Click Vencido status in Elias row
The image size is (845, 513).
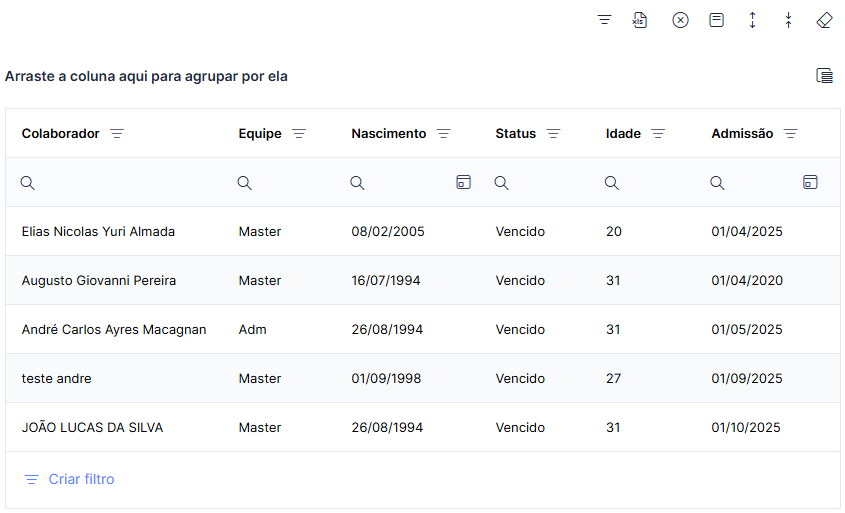520,232
